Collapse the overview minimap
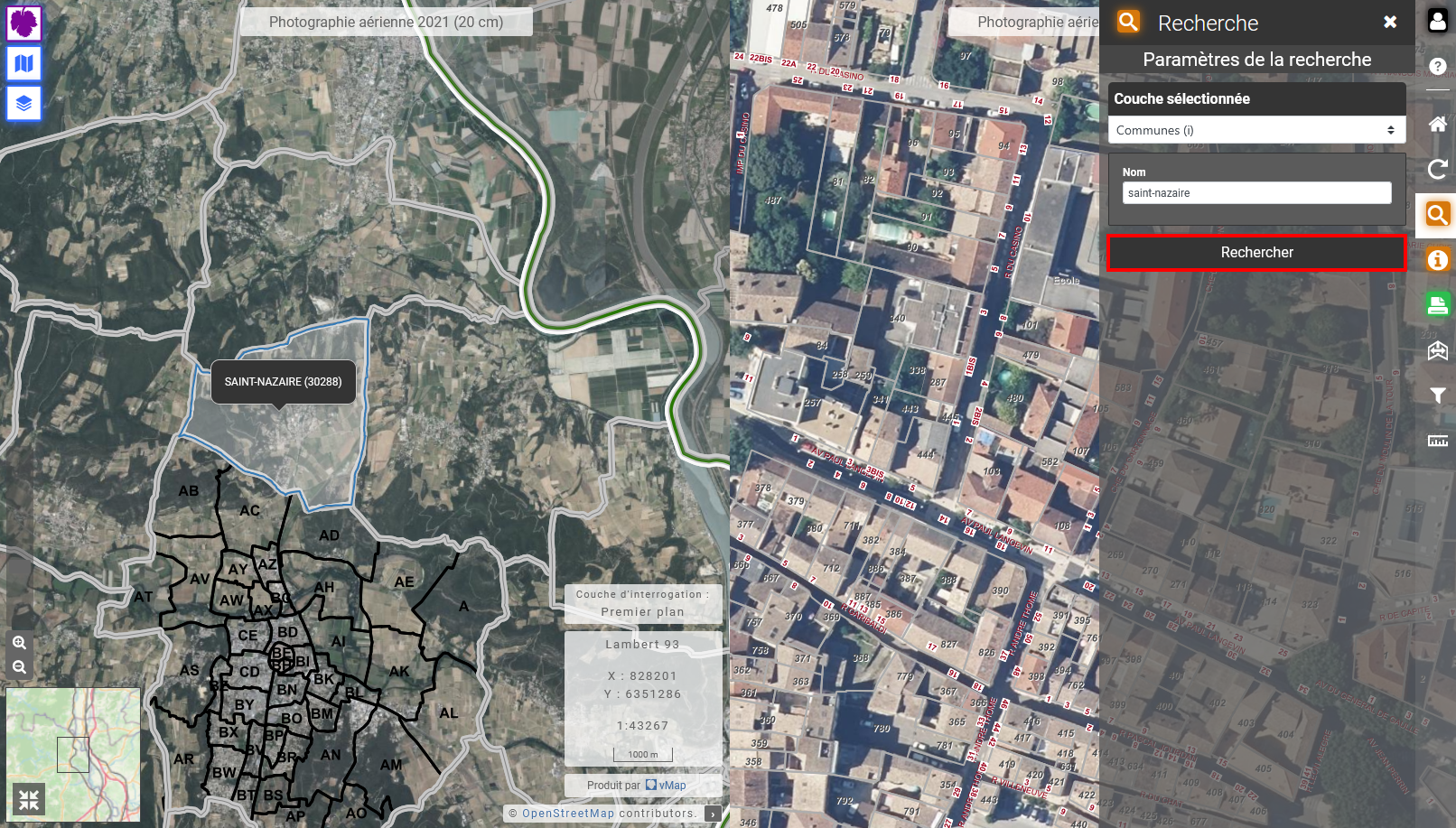Image resolution: width=1456 pixels, height=828 pixels. tap(29, 800)
